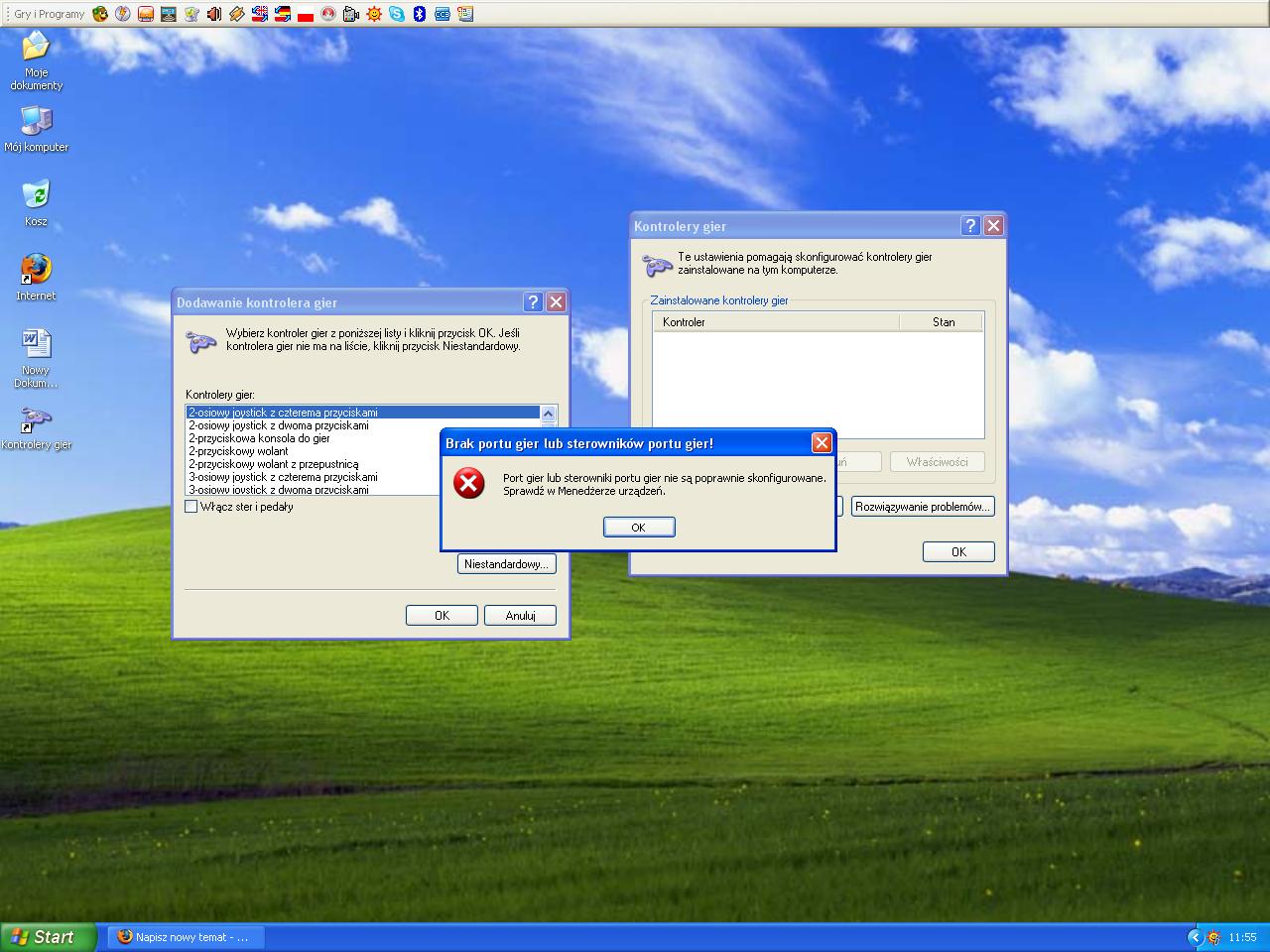
Task: Select the Nowy Dokument Word file icon
Action: click(x=36, y=358)
